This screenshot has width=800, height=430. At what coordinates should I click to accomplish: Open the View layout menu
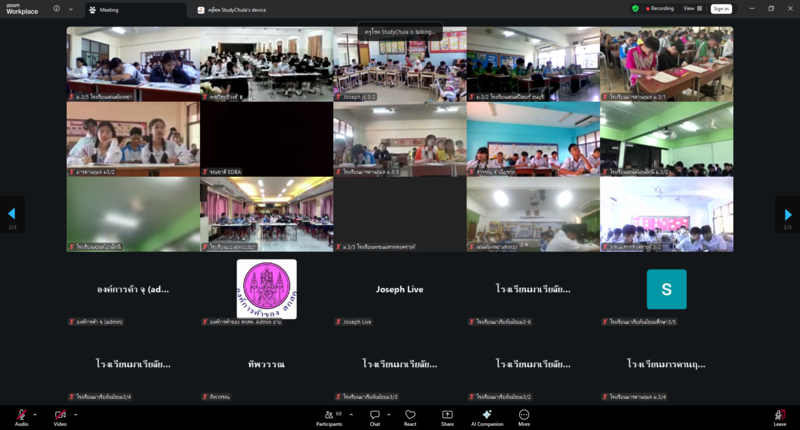(693, 9)
